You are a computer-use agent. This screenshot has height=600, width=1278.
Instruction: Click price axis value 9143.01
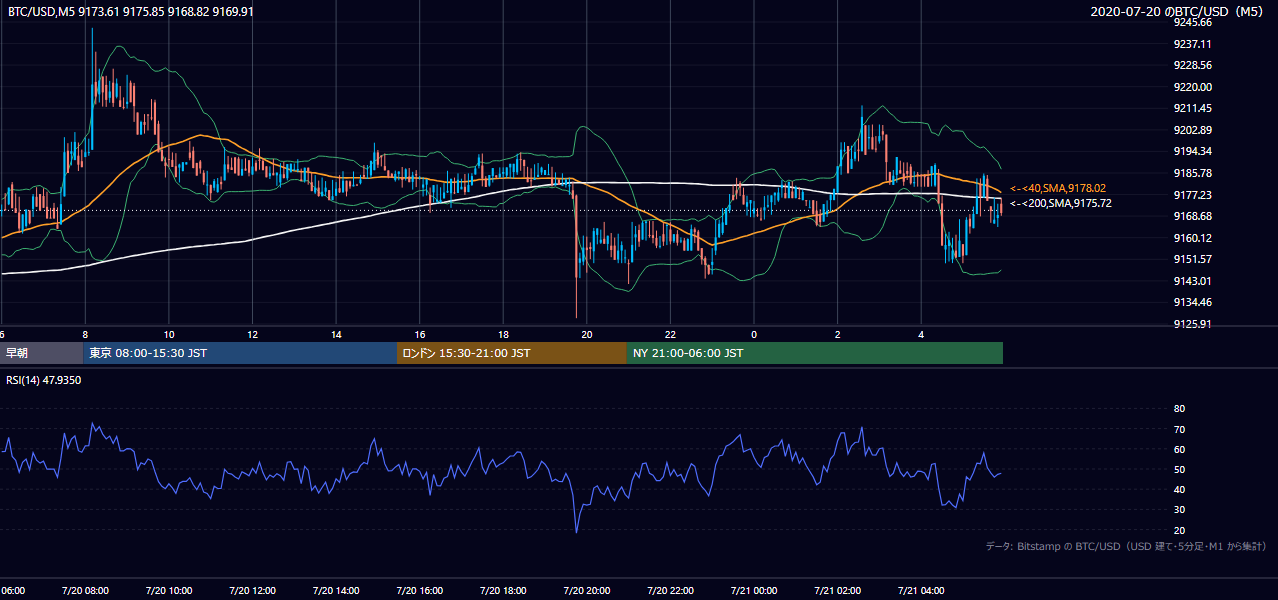(1193, 281)
